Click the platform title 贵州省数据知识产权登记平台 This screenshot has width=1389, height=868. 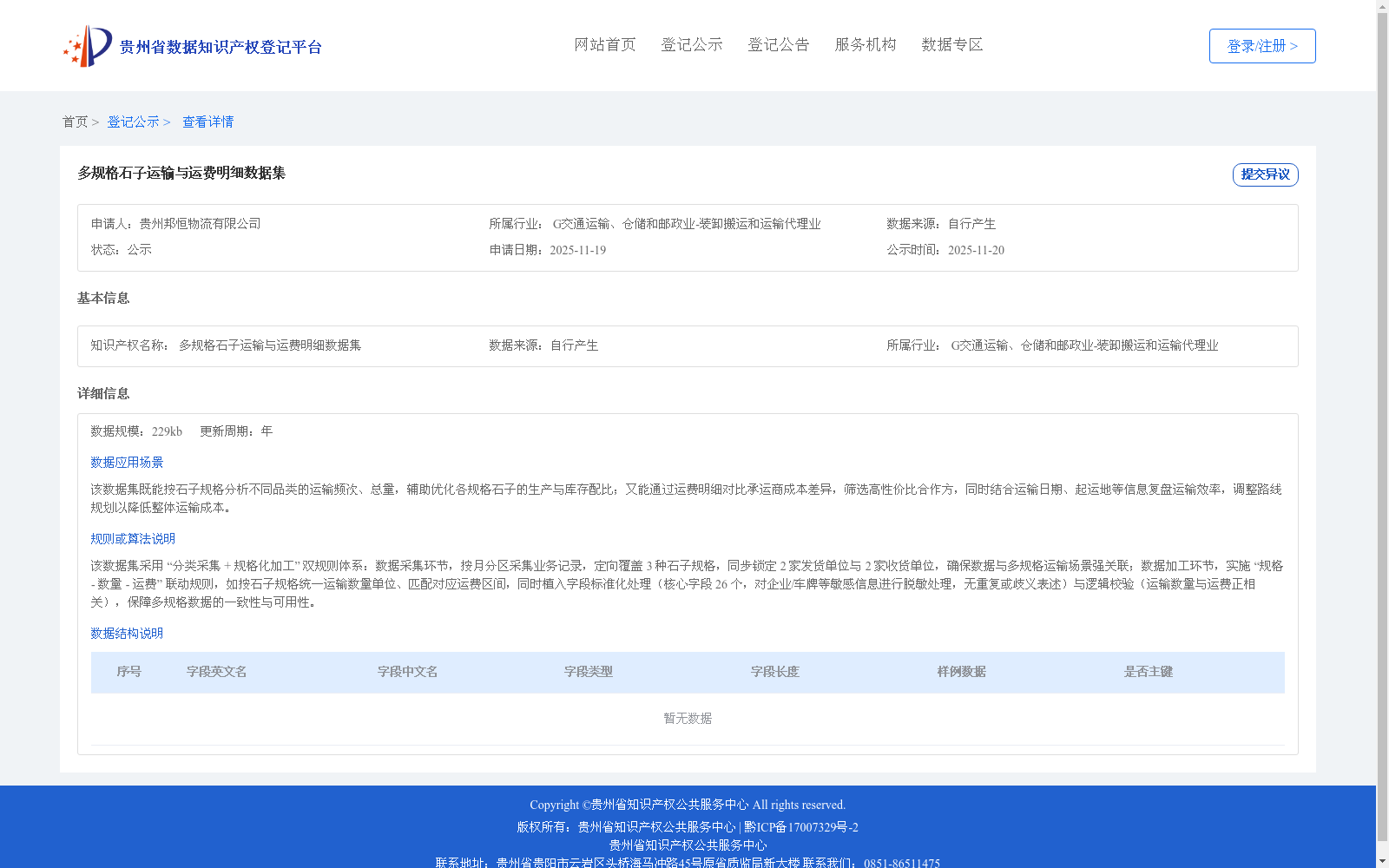click(221, 47)
